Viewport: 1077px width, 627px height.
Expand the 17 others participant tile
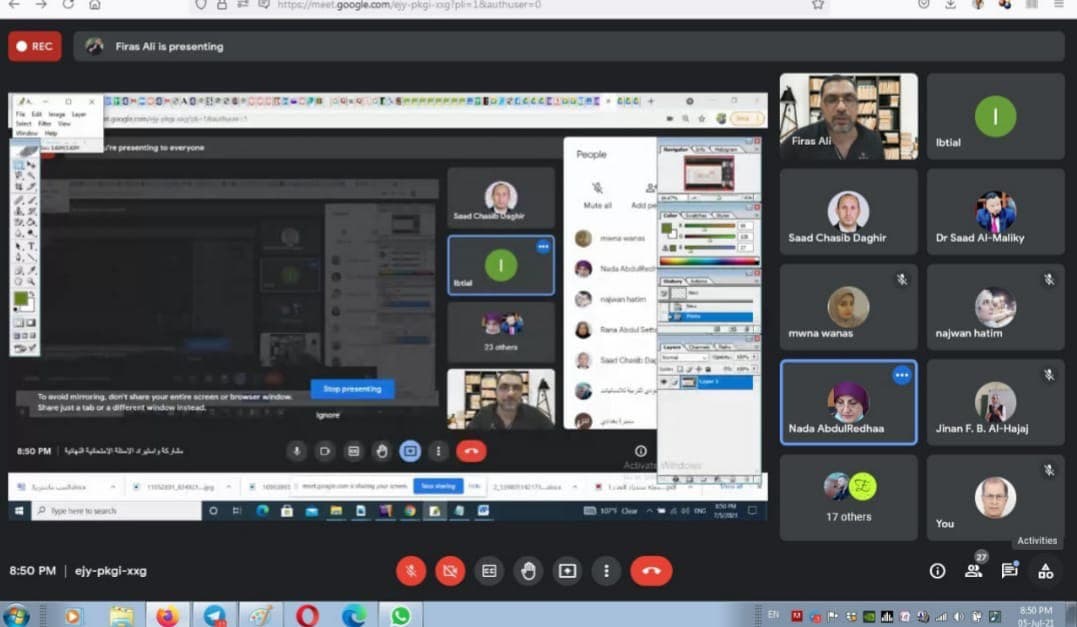tap(848, 498)
